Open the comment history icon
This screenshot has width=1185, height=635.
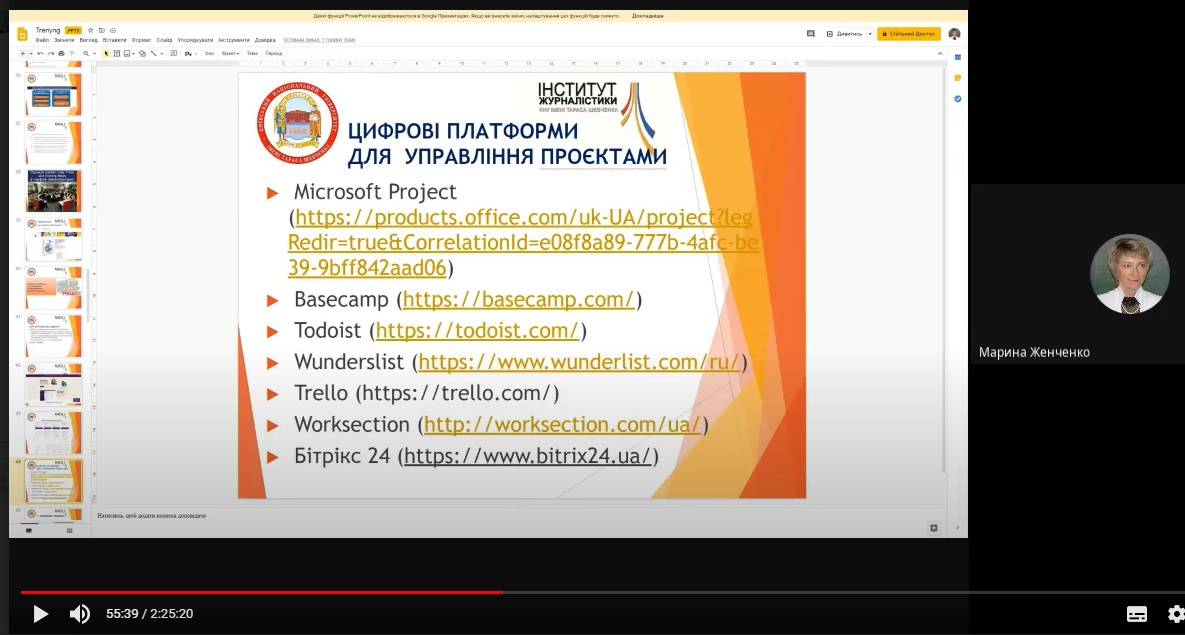[810, 34]
